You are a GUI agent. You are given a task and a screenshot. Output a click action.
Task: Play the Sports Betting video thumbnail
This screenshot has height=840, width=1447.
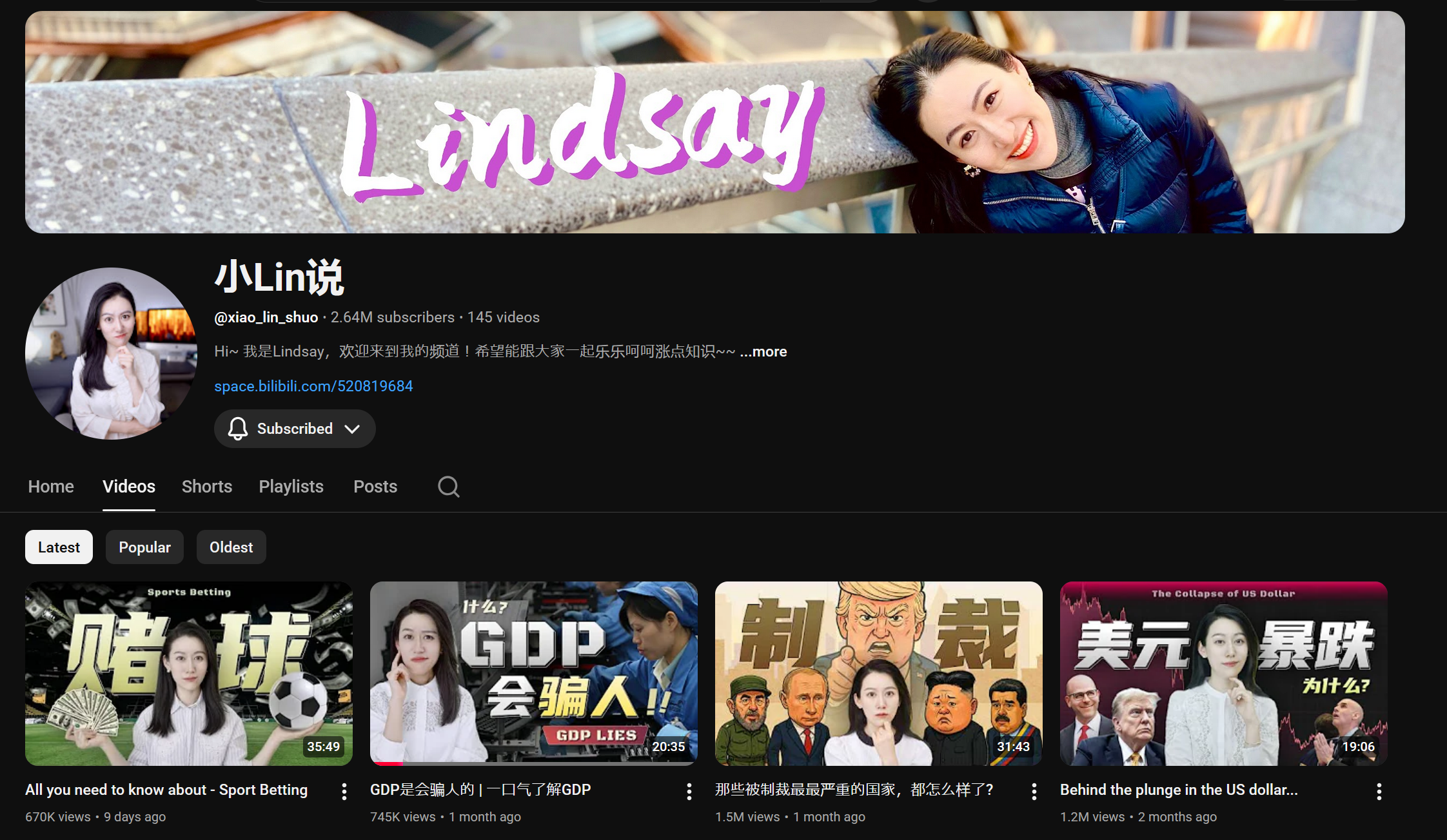pyautogui.click(x=188, y=673)
